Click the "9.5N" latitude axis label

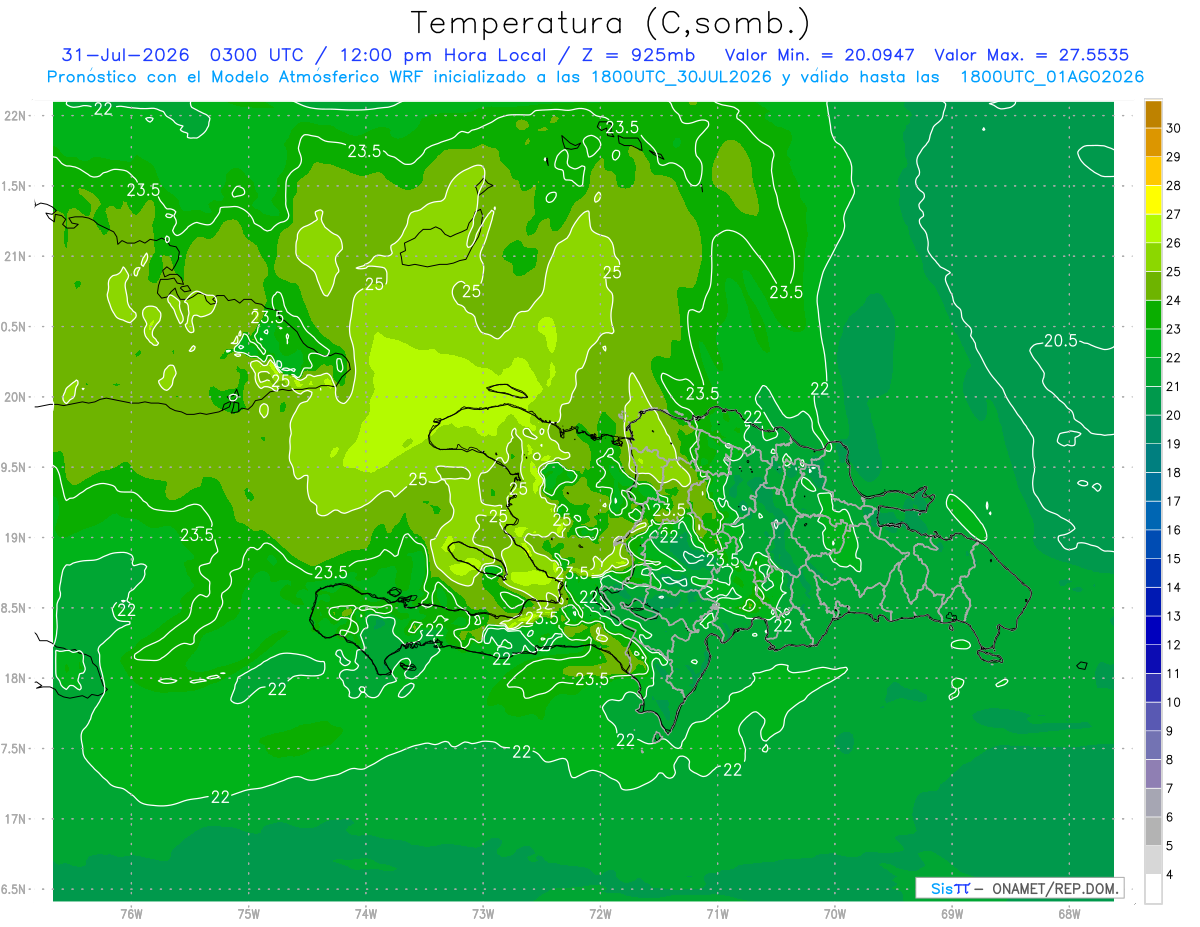coord(14,467)
